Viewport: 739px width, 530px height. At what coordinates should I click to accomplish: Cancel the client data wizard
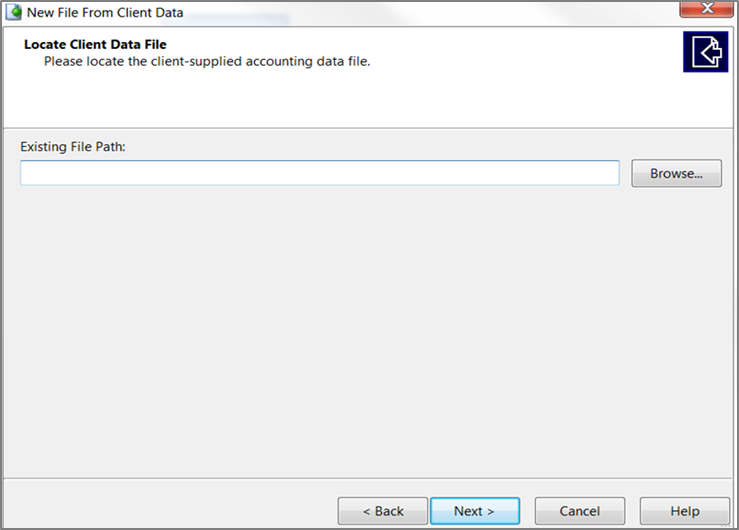pos(580,511)
